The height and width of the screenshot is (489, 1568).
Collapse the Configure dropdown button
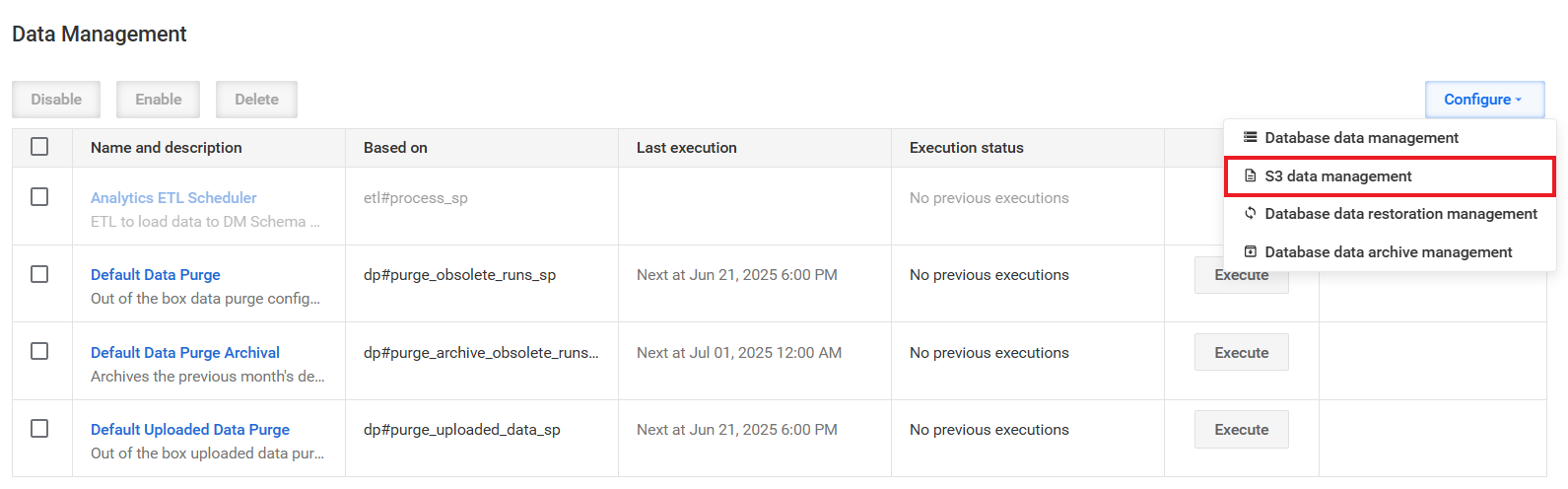click(1484, 100)
